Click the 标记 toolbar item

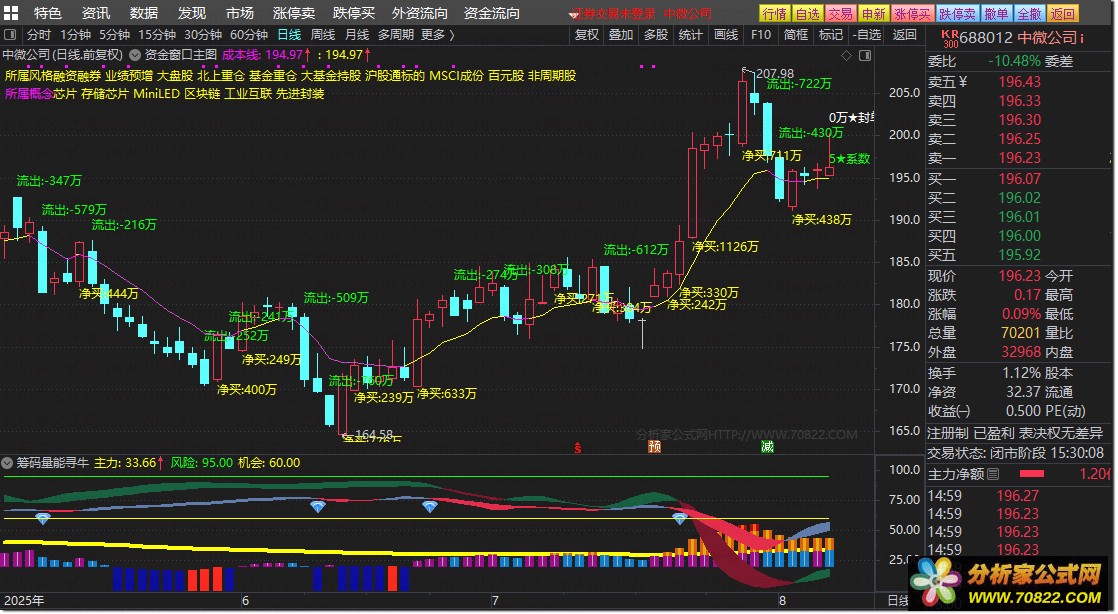(x=831, y=34)
